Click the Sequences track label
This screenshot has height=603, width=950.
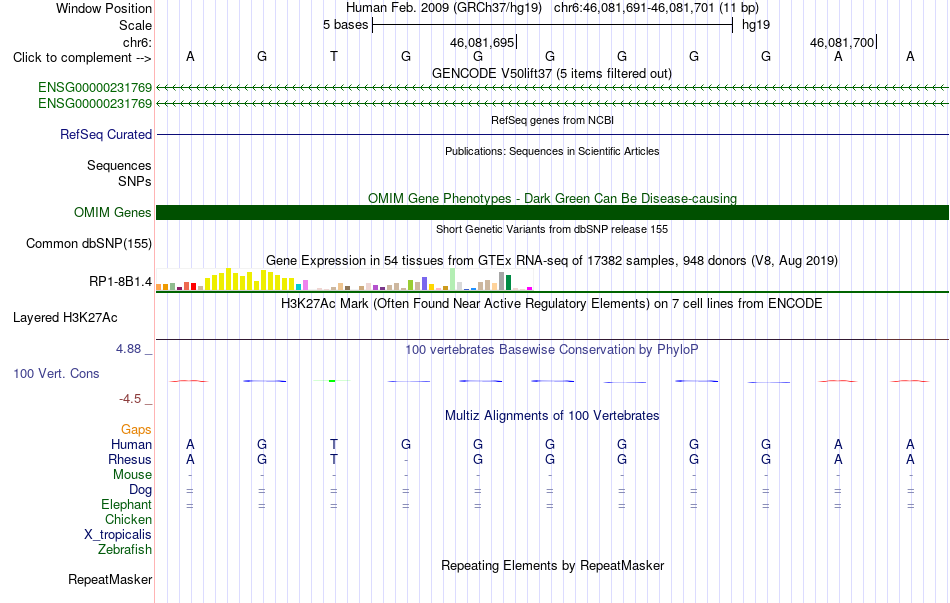coord(119,165)
